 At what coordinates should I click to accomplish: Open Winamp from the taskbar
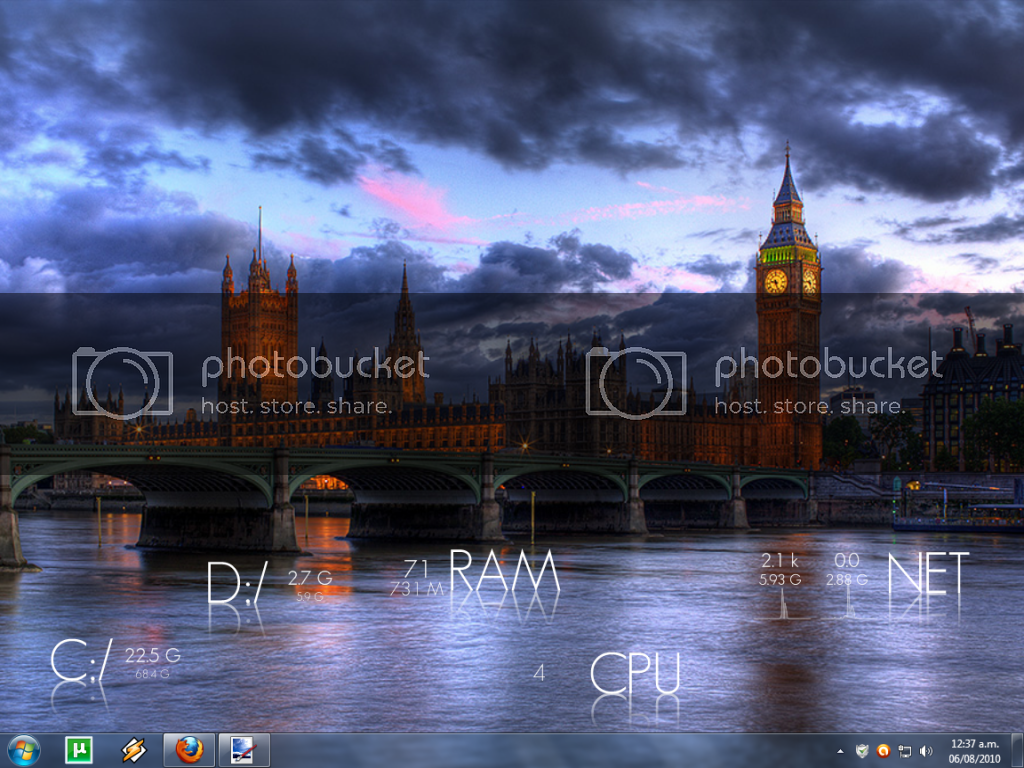point(134,750)
